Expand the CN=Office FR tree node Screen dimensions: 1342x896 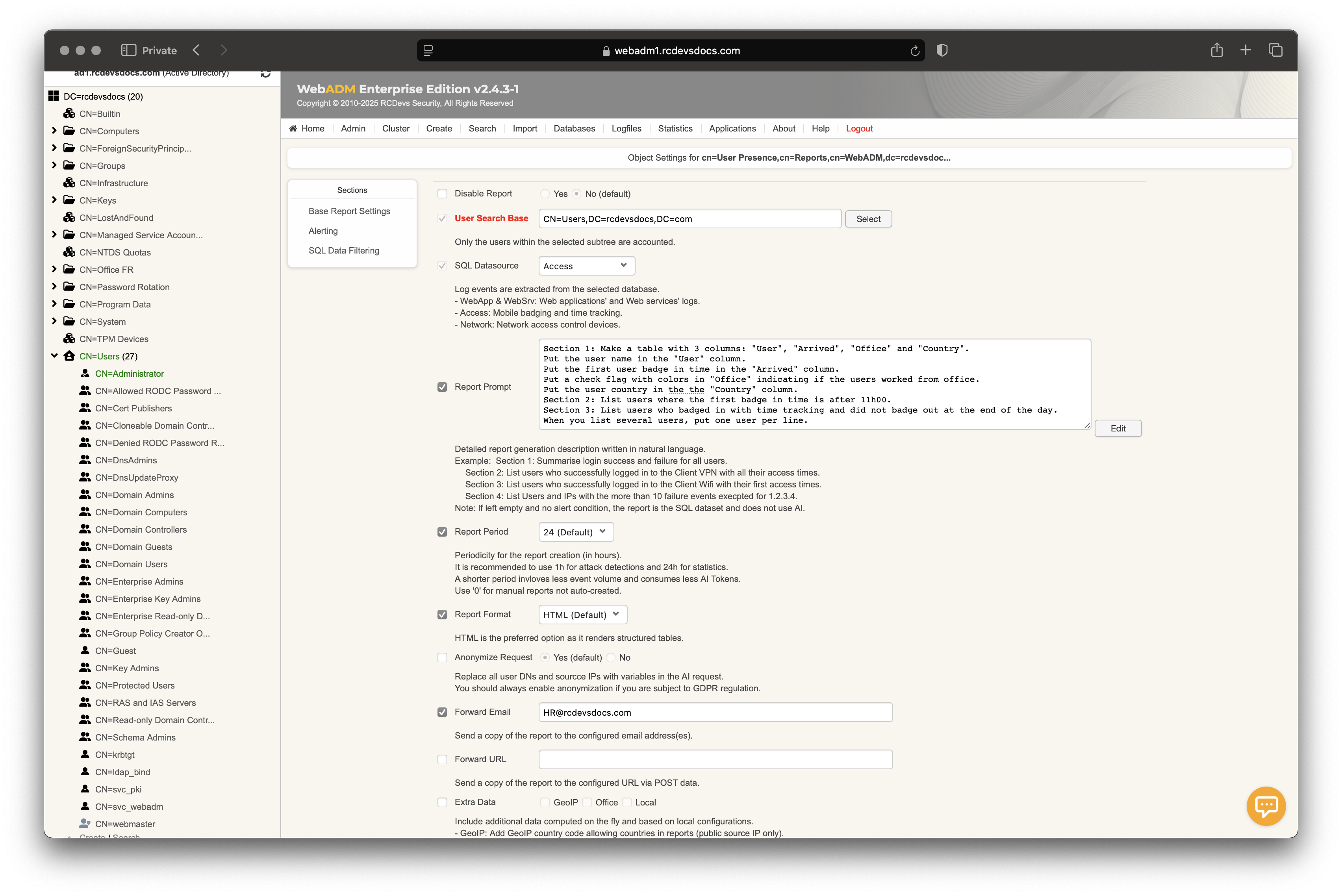[x=54, y=268]
